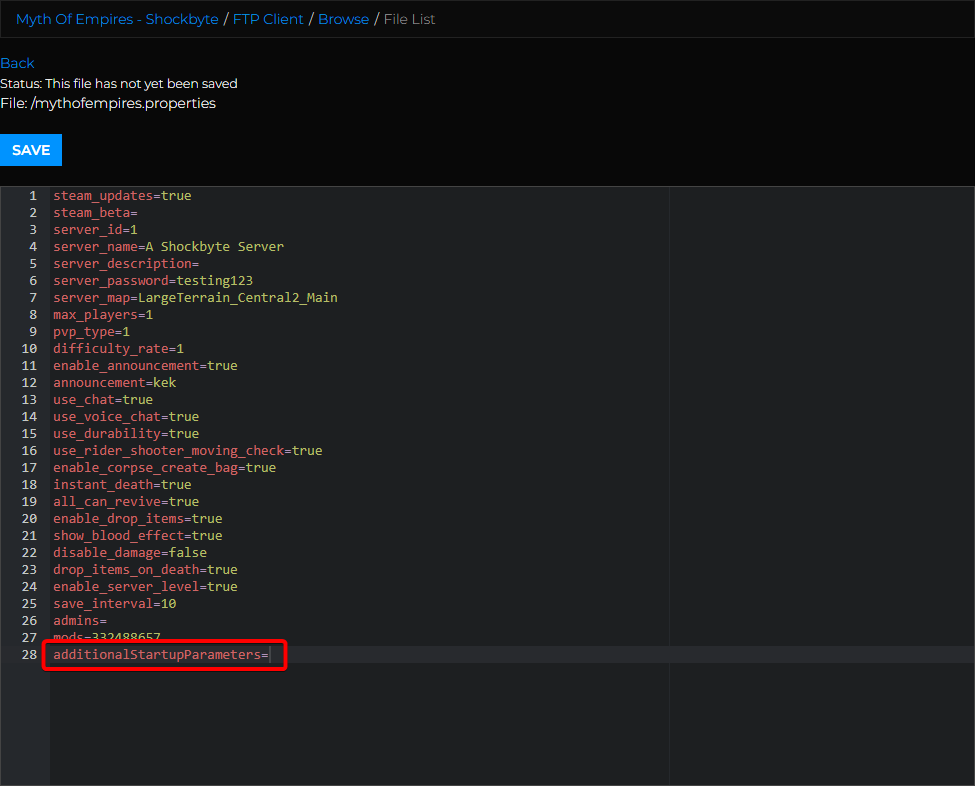Place cursor on announcement=kek line
The height and width of the screenshot is (786, 975).
(x=114, y=382)
